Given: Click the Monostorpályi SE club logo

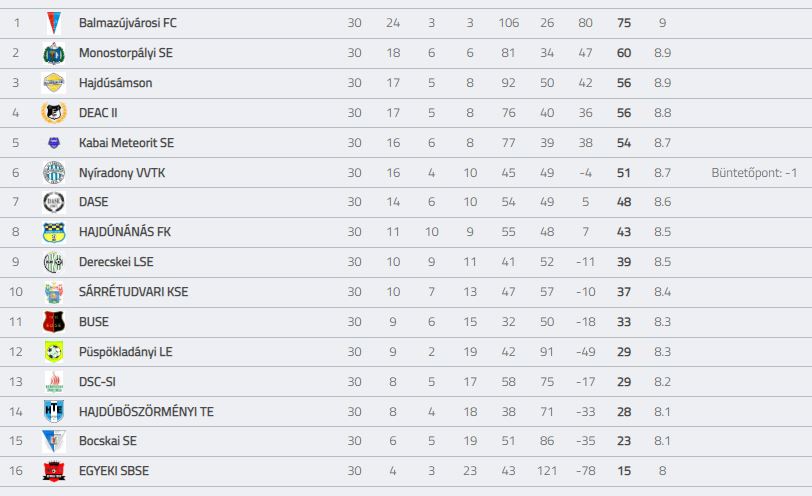Looking at the screenshot, I should 54,53.
